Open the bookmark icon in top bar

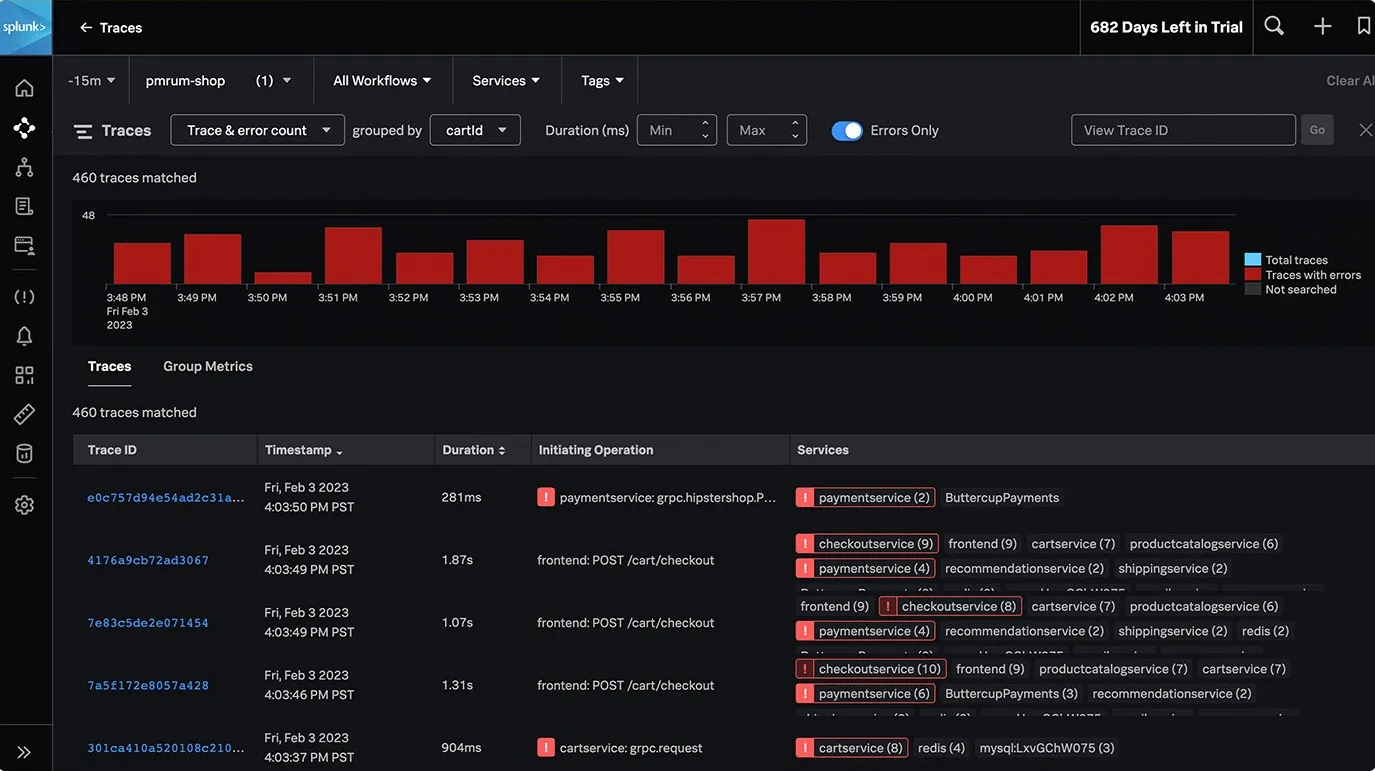point(1365,26)
